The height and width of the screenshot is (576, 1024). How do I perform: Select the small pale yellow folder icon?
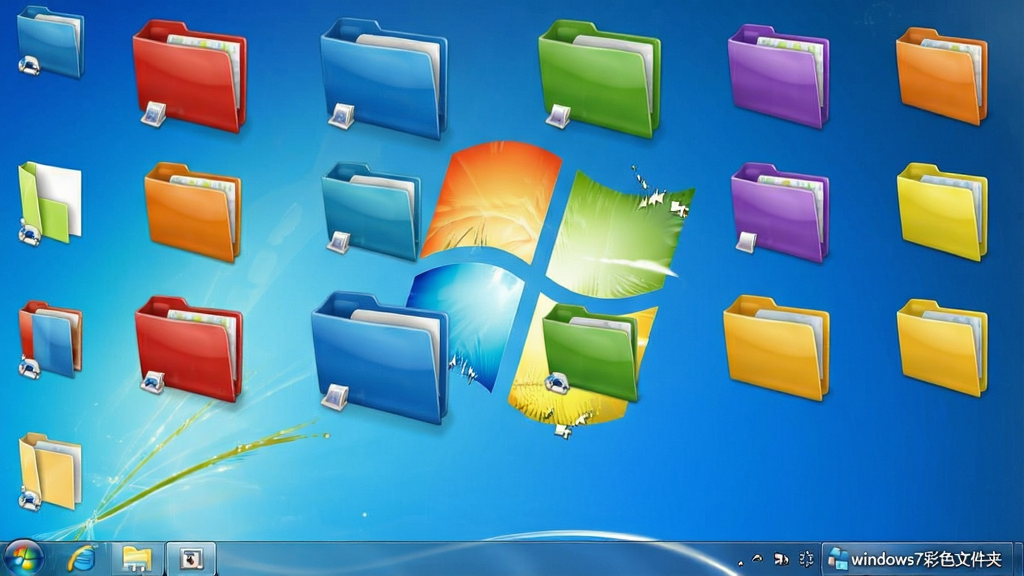(50, 472)
